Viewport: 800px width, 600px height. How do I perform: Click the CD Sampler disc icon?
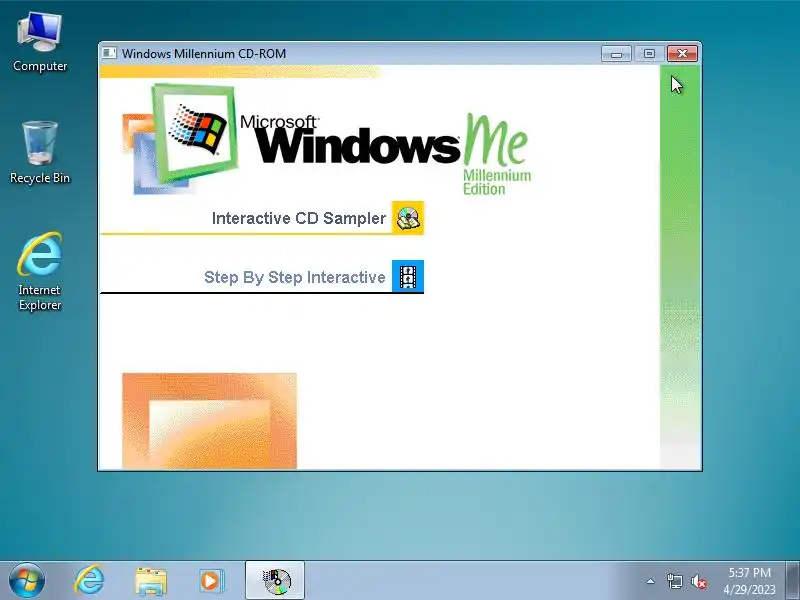click(x=408, y=218)
